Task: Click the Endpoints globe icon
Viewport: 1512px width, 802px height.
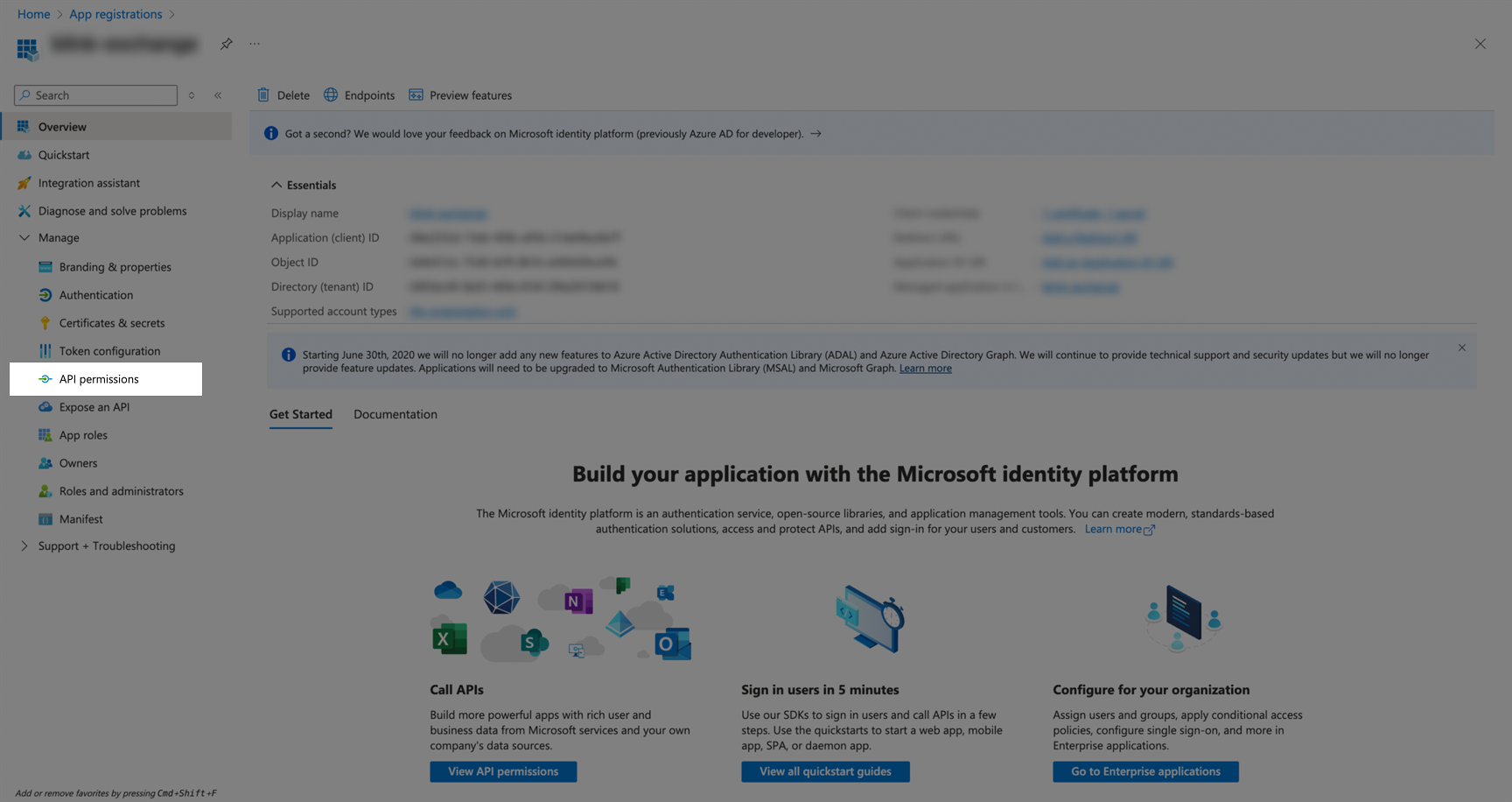Action: pos(331,95)
